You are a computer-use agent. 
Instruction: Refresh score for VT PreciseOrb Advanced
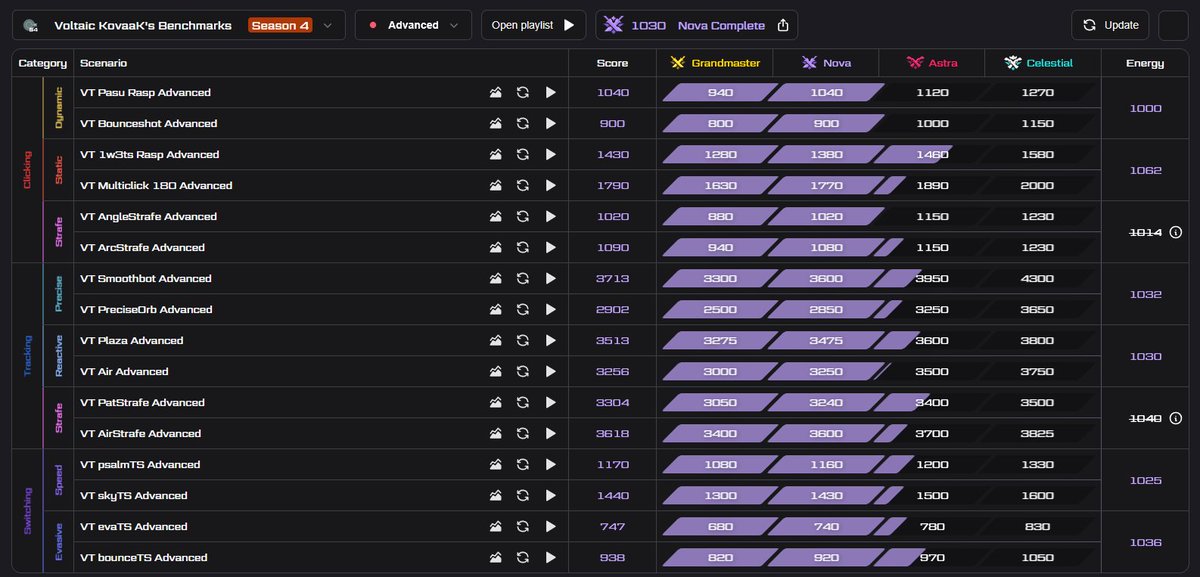tap(522, 310)
